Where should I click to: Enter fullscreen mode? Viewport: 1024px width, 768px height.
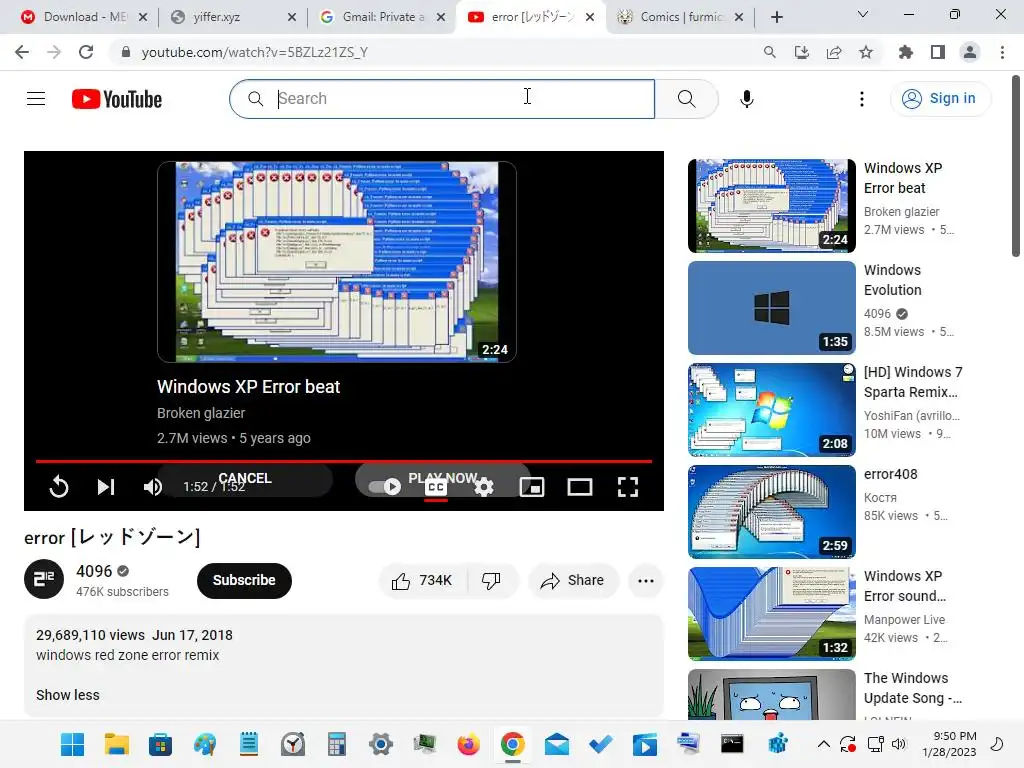pyautogui.click(x=628, y=487)
